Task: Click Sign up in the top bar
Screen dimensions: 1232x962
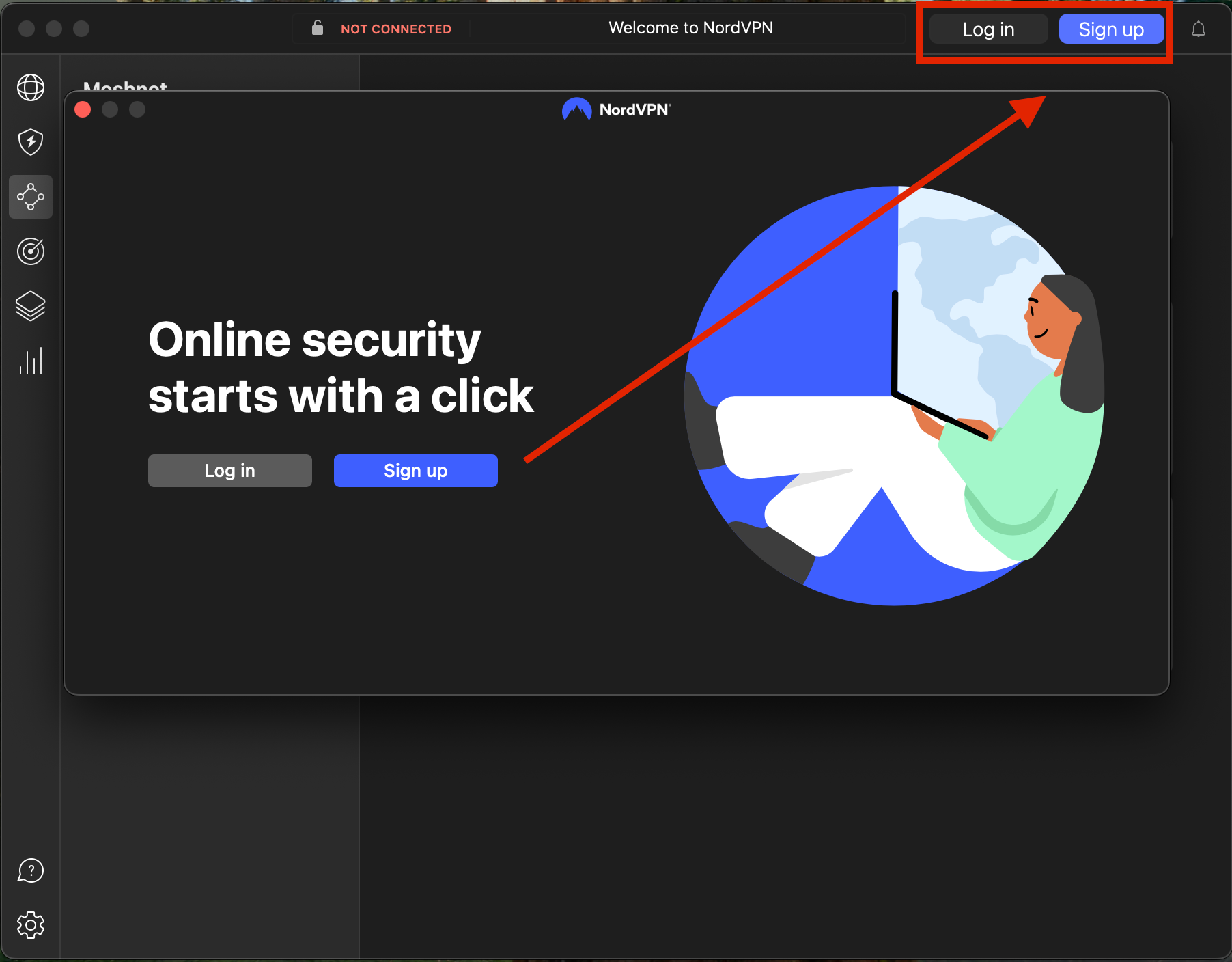Action: tap(1111, 29)
